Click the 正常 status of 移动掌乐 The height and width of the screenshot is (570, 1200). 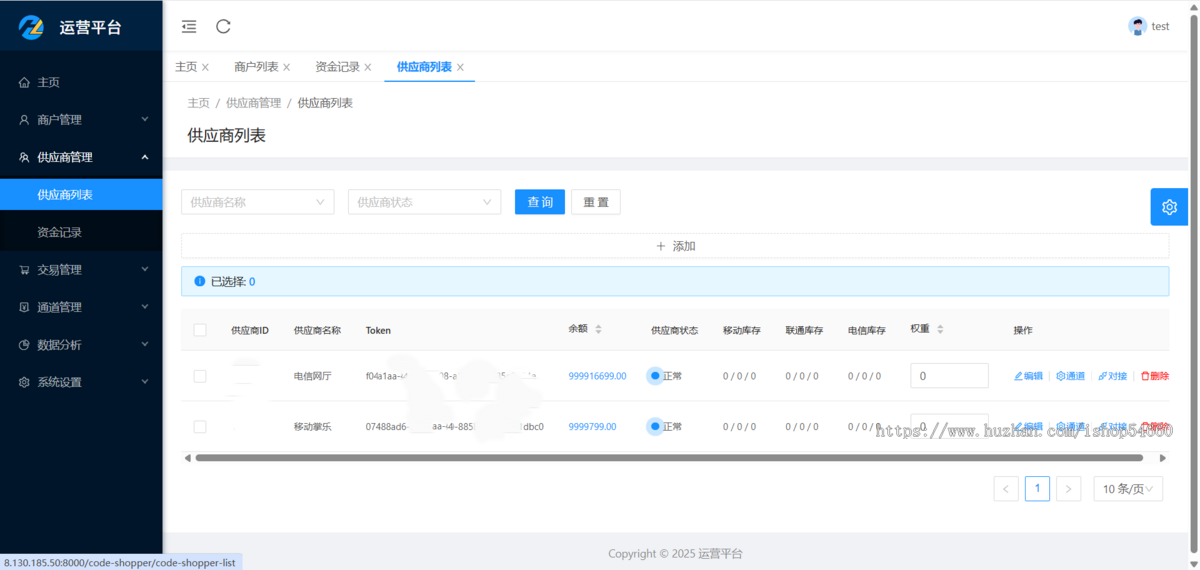click(x=665, y=427)
